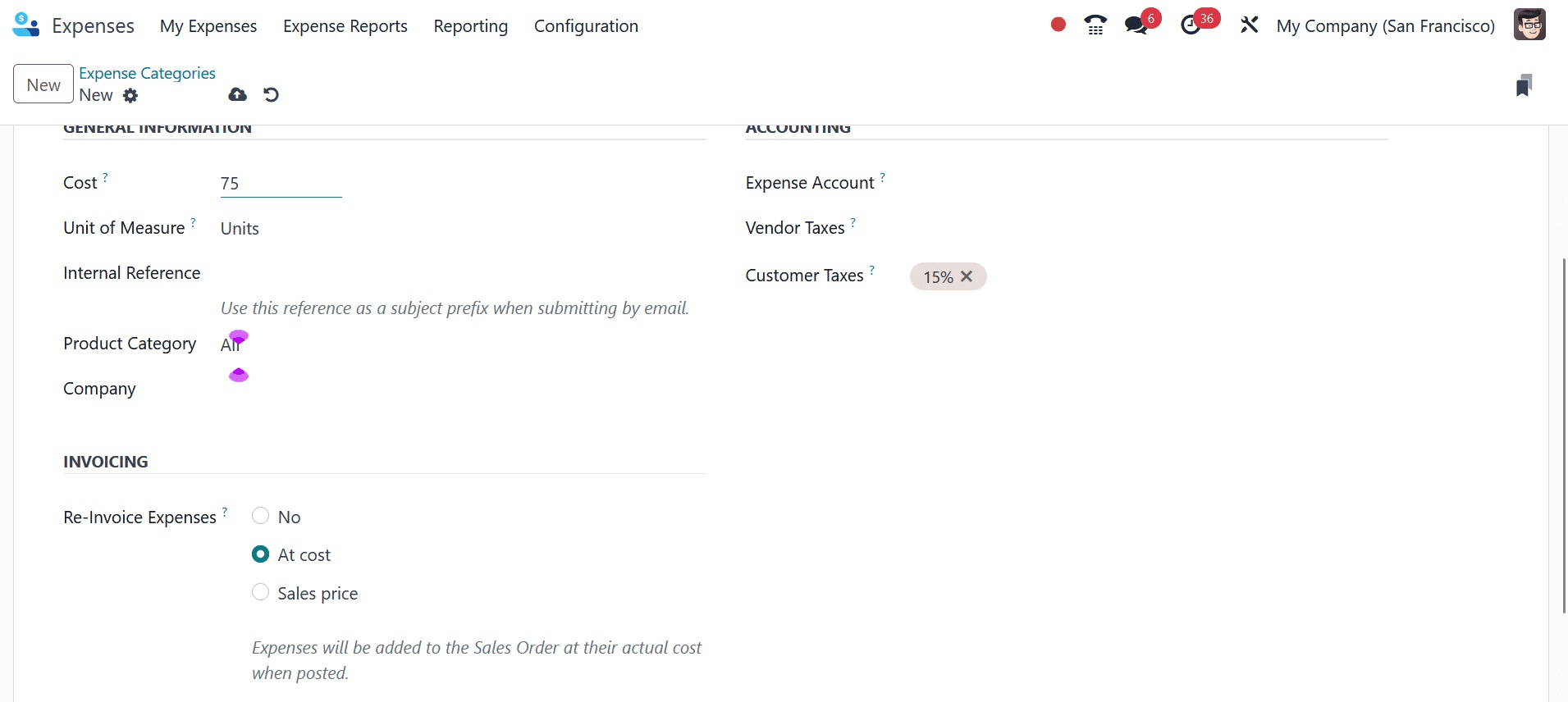Screen dimensions: 1568x702
Task: Select the No re-invoice option
Action: pos(260,516)
